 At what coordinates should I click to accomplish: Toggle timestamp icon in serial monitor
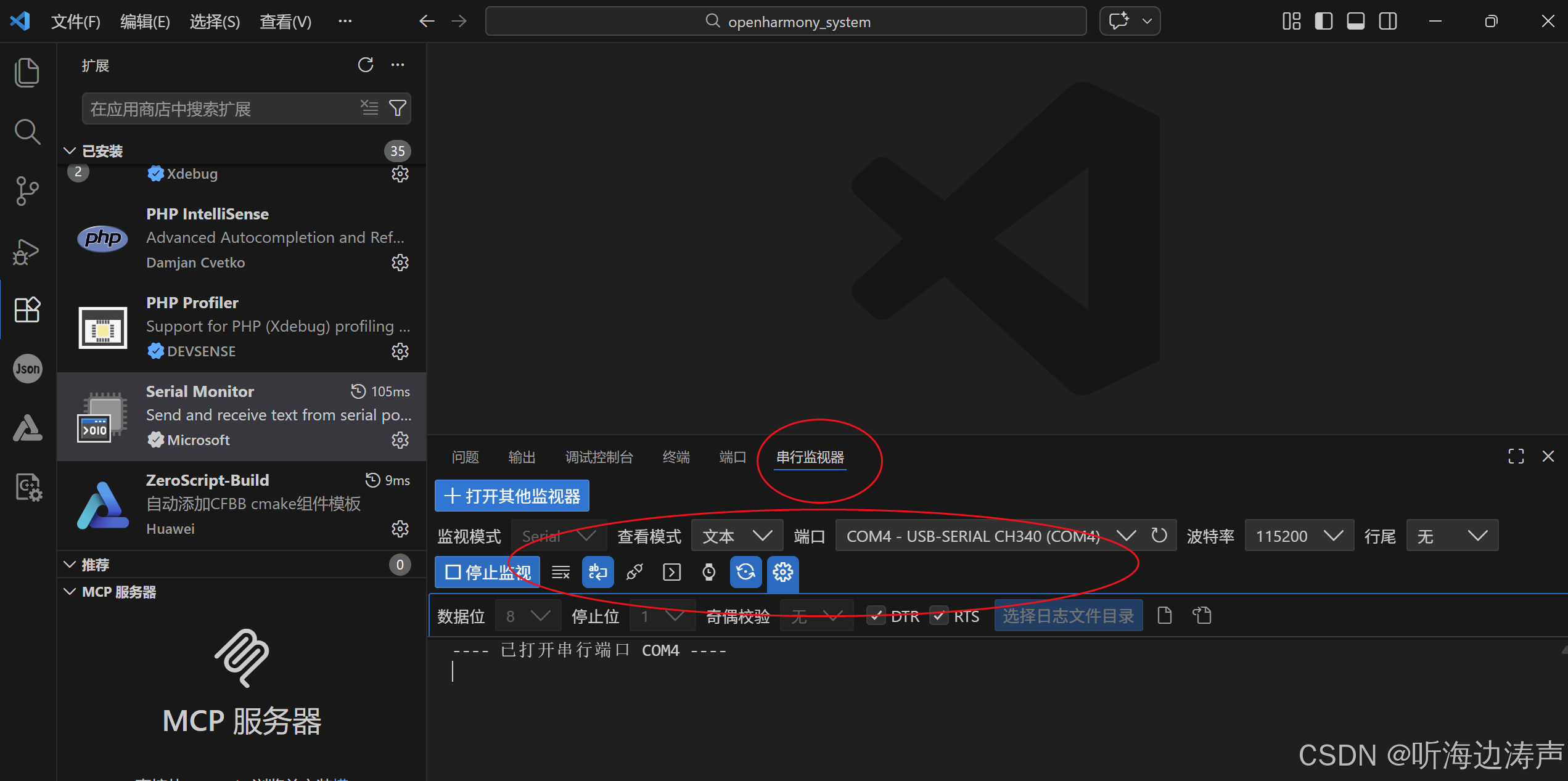tap(709, 573)
